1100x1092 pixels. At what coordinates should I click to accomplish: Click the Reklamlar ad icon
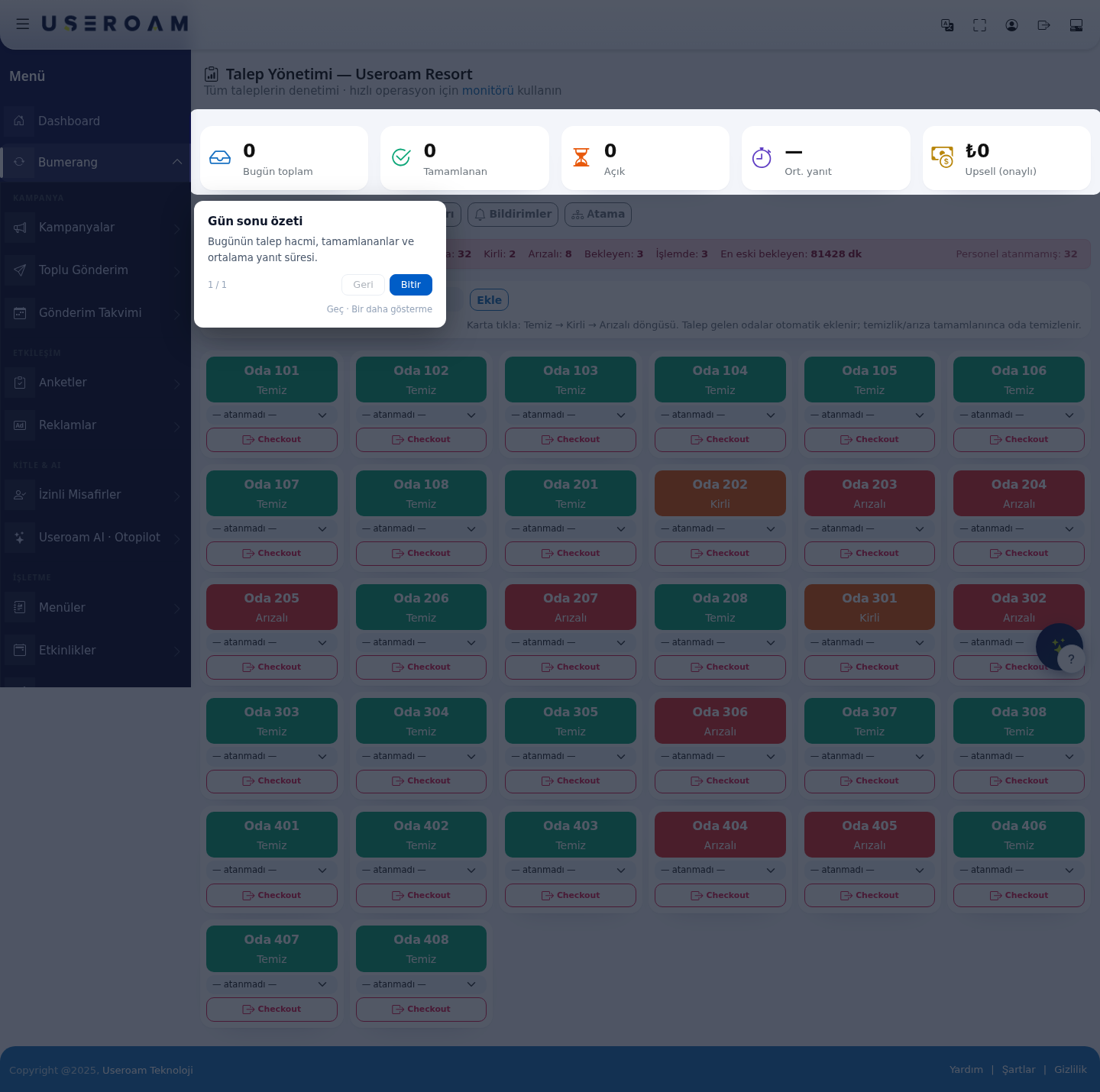(20, 425)
